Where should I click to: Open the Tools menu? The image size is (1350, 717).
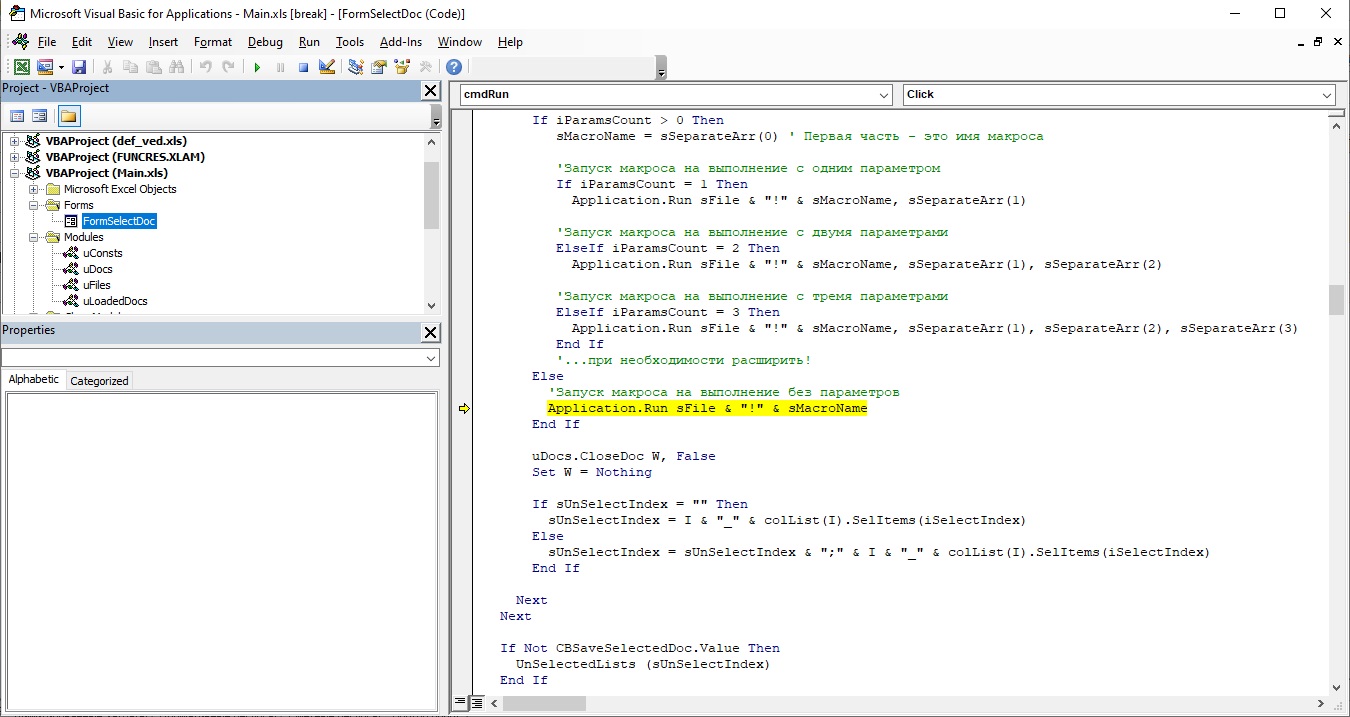point(350,42)
